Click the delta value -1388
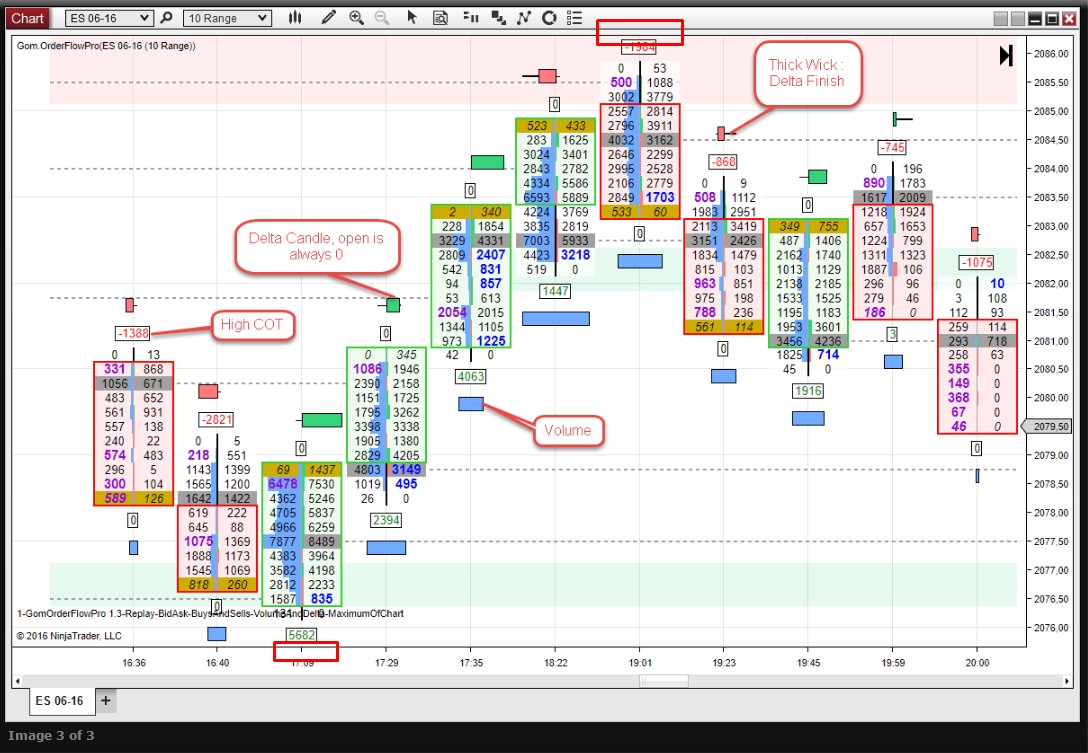This screenshot has height=753, width=1088. pos(133,333)
